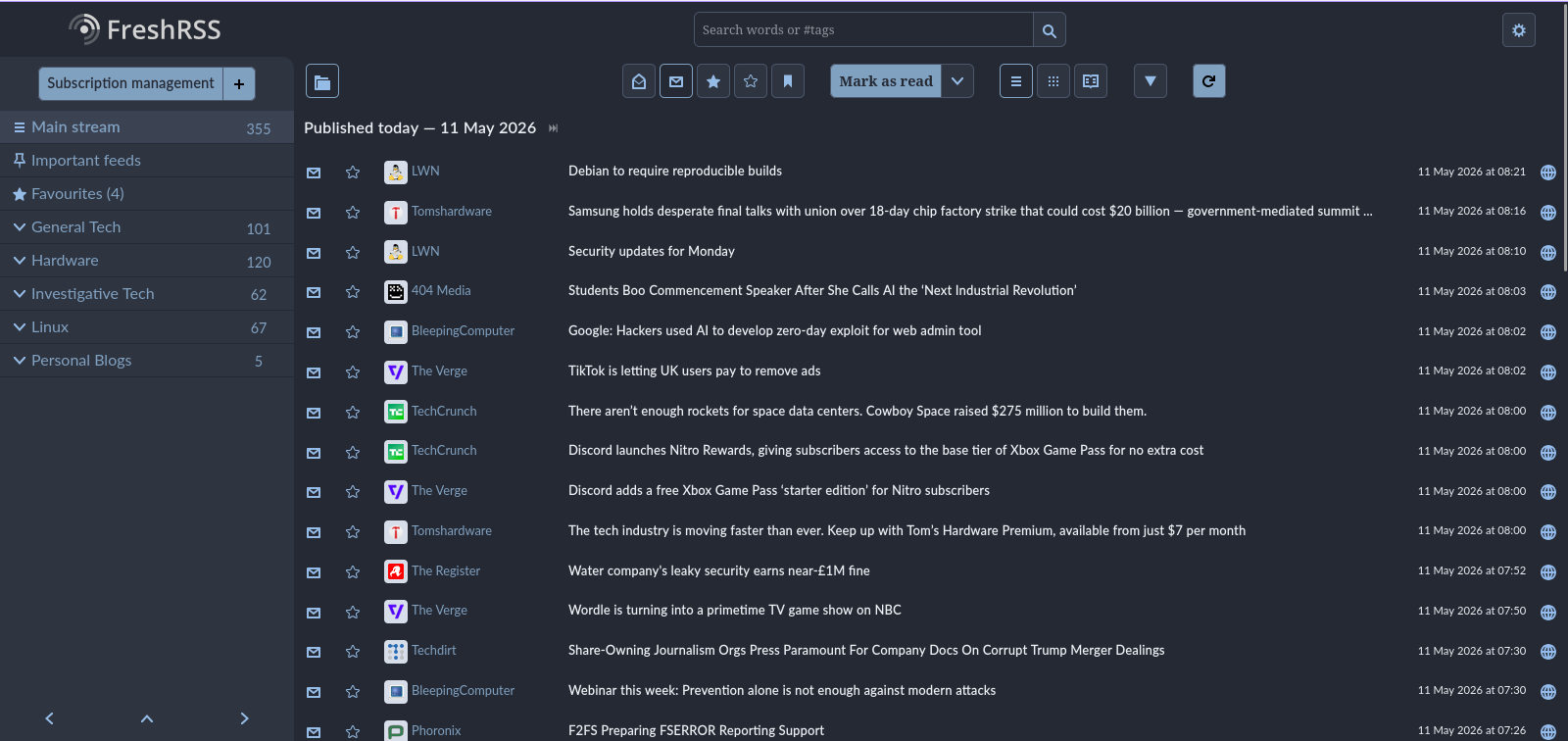Open Share-Owning Journalism Orgs Press Paramount article
1568x741 pixels.
pos(866,651)
